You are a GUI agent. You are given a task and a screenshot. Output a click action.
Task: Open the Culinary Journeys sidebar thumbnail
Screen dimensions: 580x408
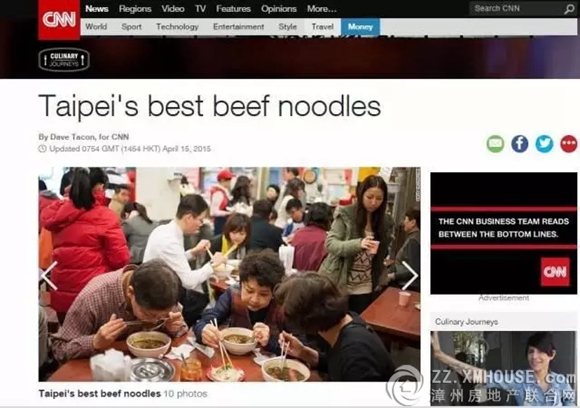(503, 368)
